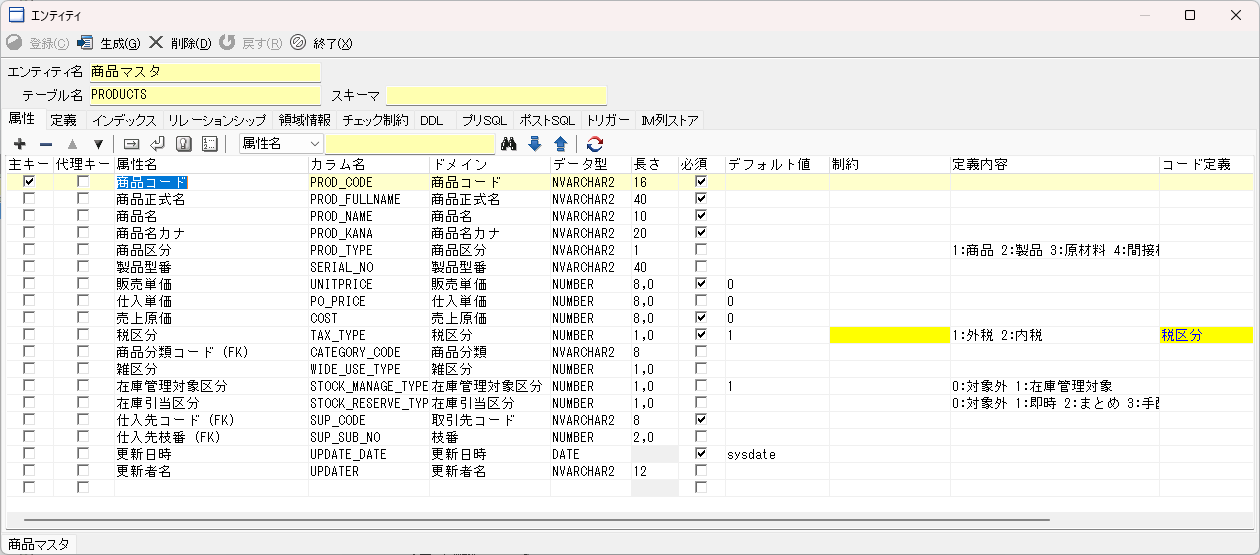
Task: Click the 取引先コード domain cell
Action: (489, 420)
